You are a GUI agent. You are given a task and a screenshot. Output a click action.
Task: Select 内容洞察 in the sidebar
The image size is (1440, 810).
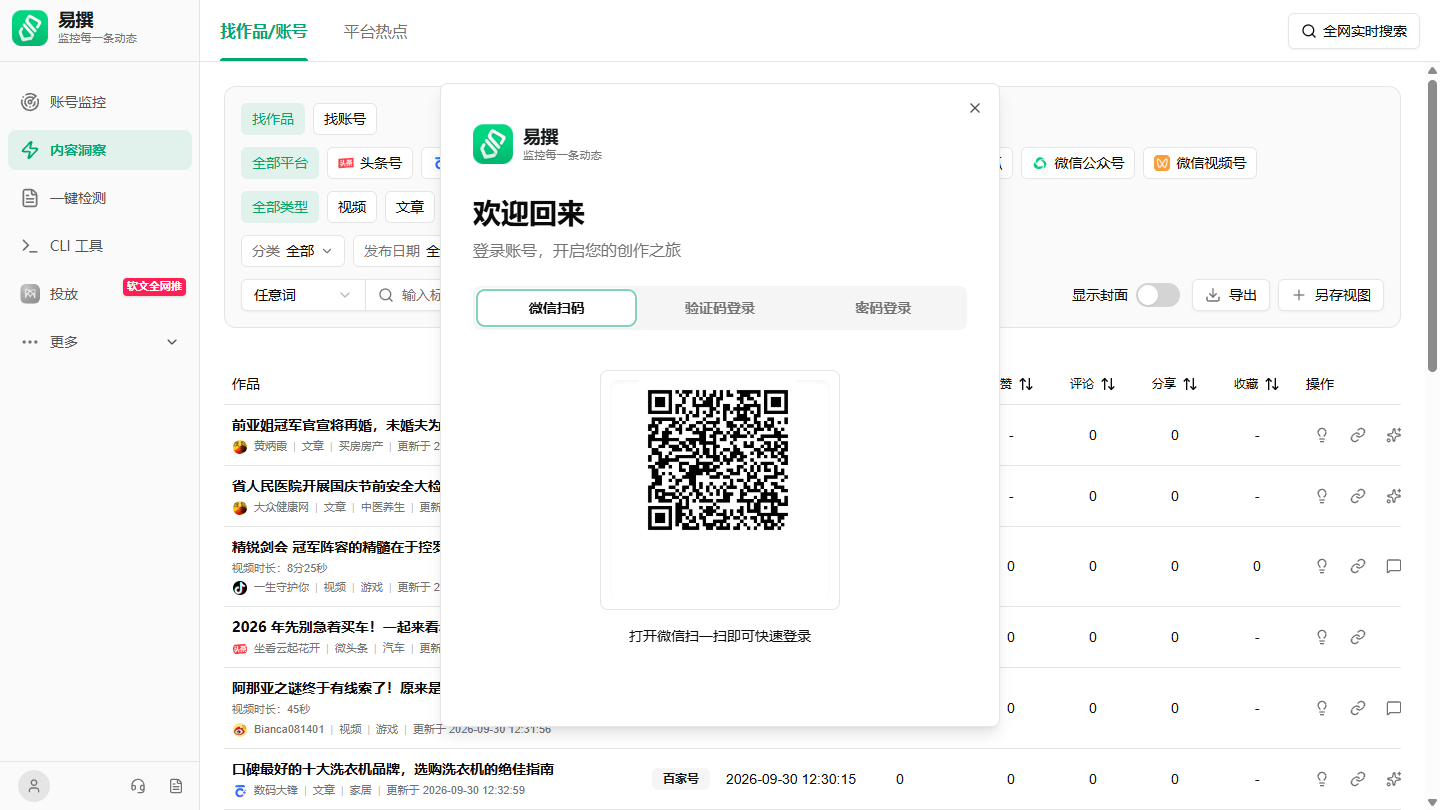click(x=100, y=150)
